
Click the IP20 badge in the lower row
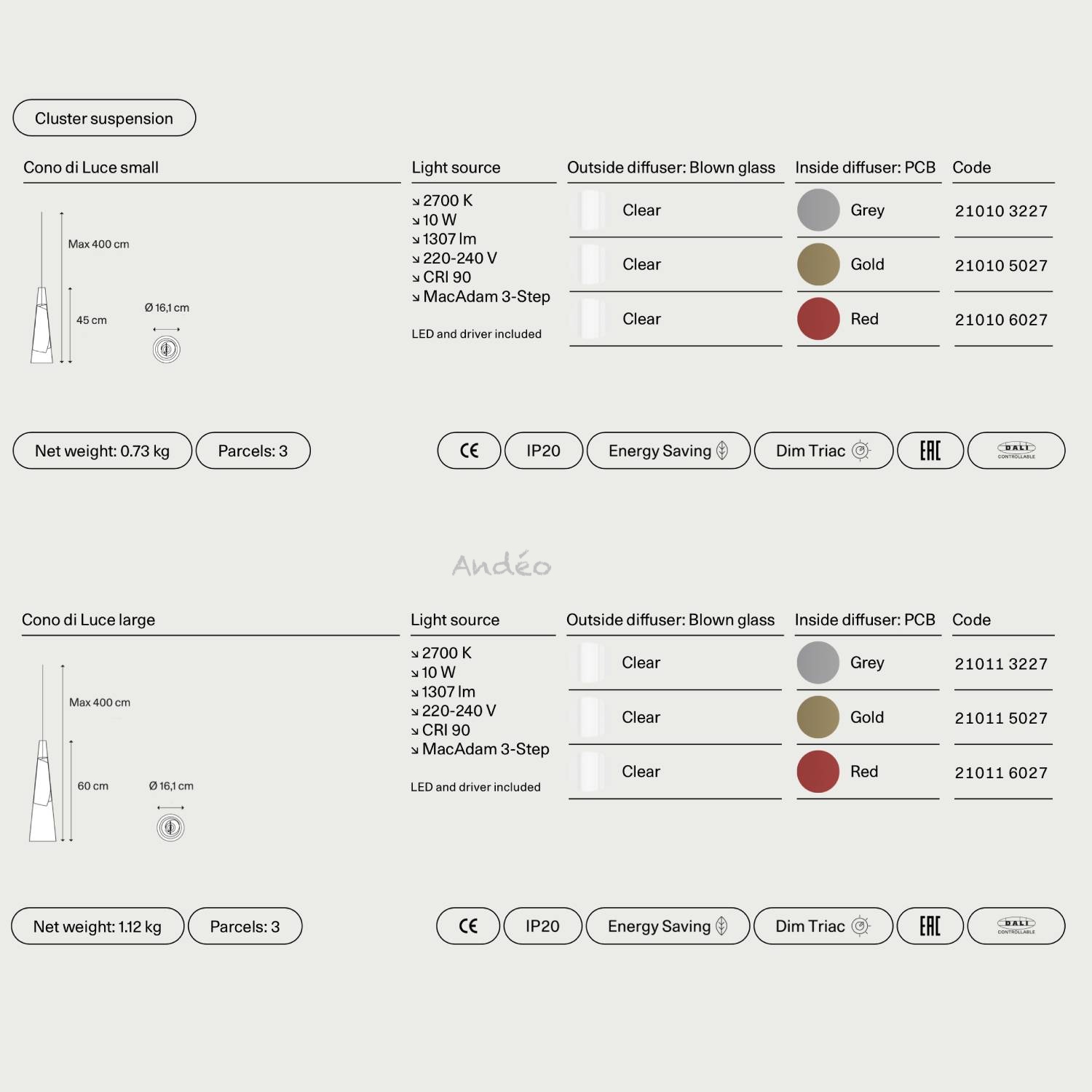(x=542, y=926)
